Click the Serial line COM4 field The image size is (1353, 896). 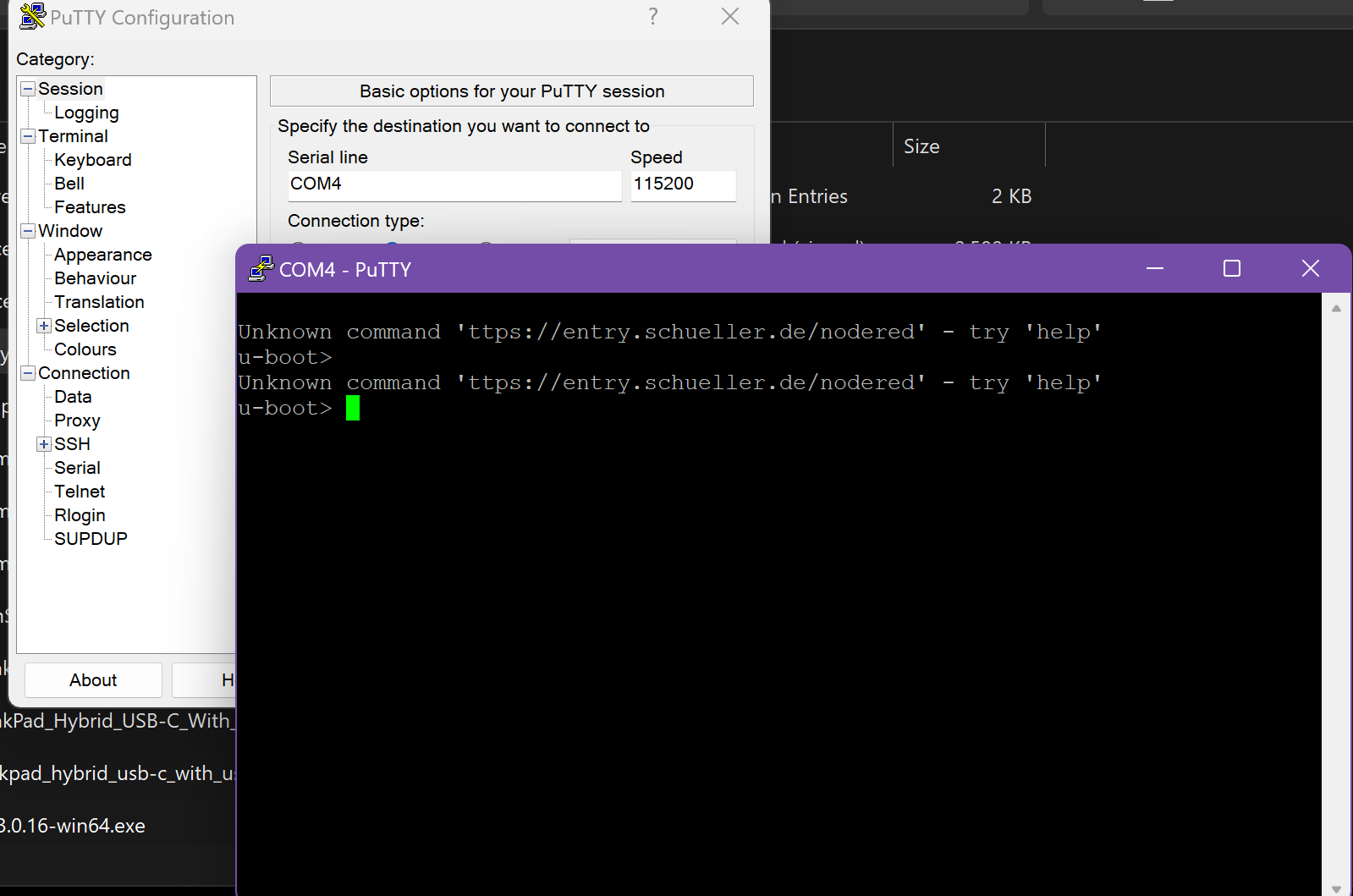click(454, 184)
